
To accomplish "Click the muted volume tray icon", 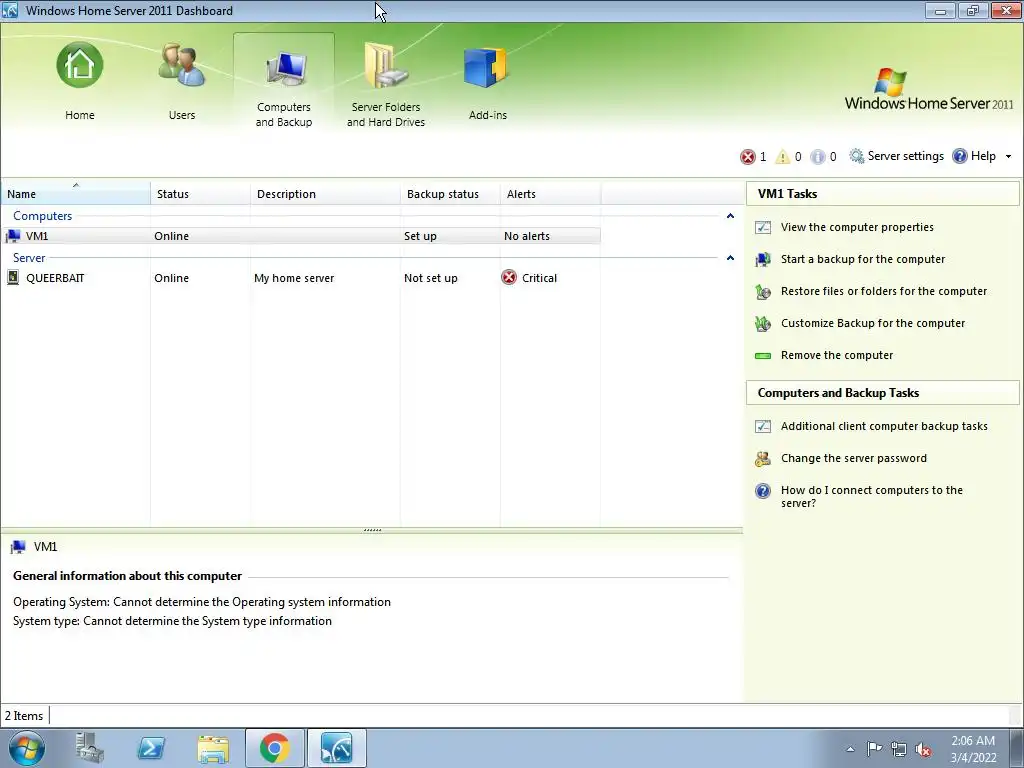I will pyautogui.click(x=923, y=749).
